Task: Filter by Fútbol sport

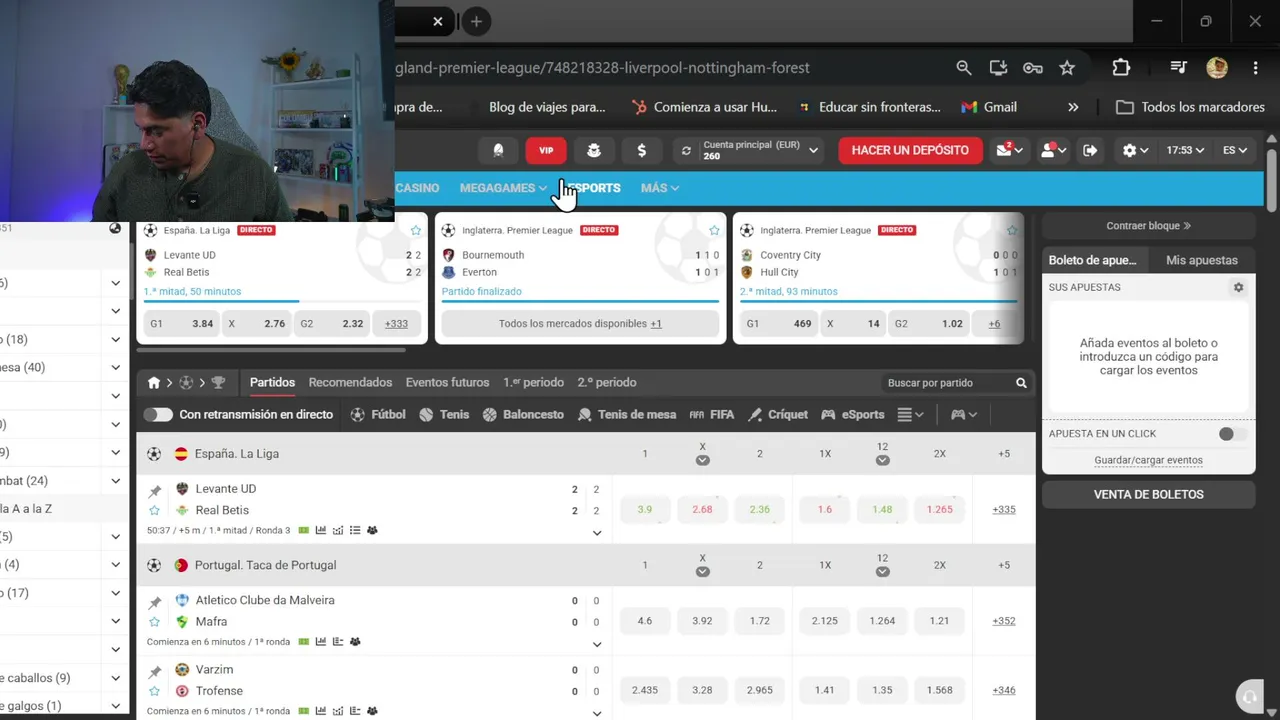Action: click(378, 414)
